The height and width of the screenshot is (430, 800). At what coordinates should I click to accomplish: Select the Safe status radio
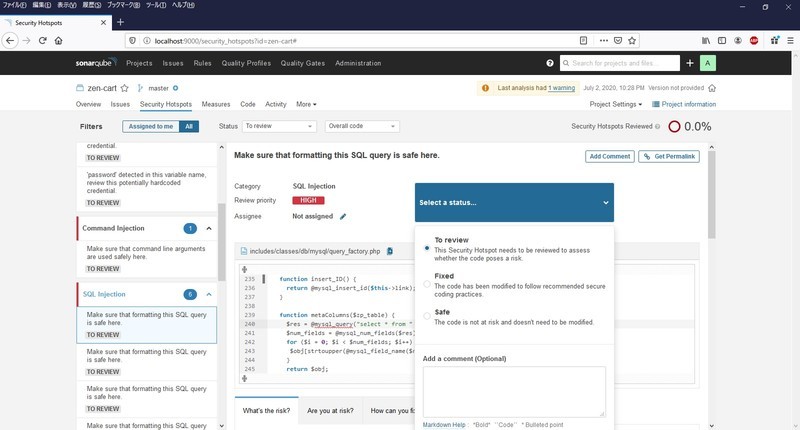tap(427, 316)
